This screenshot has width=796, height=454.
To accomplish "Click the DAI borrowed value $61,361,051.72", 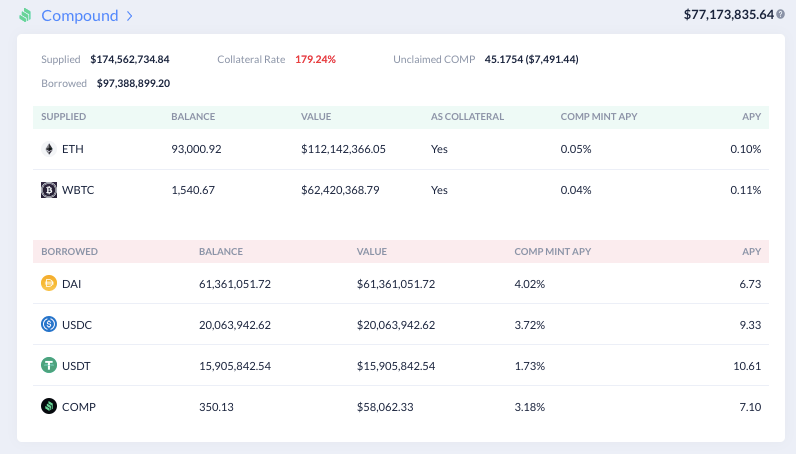I will click(x=396, y=284).
